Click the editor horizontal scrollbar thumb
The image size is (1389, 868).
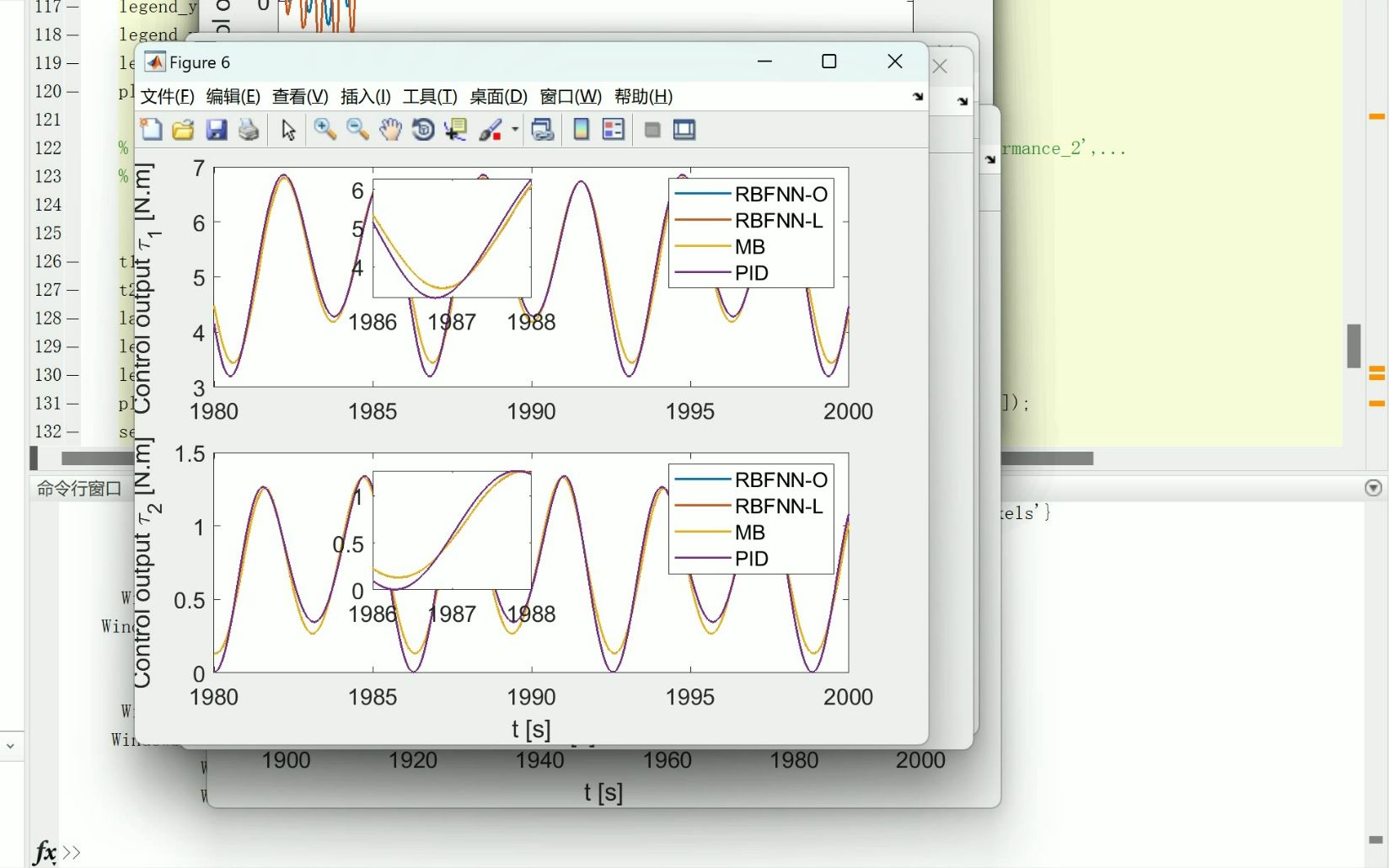pyautogui.click(x=577, y=458)
